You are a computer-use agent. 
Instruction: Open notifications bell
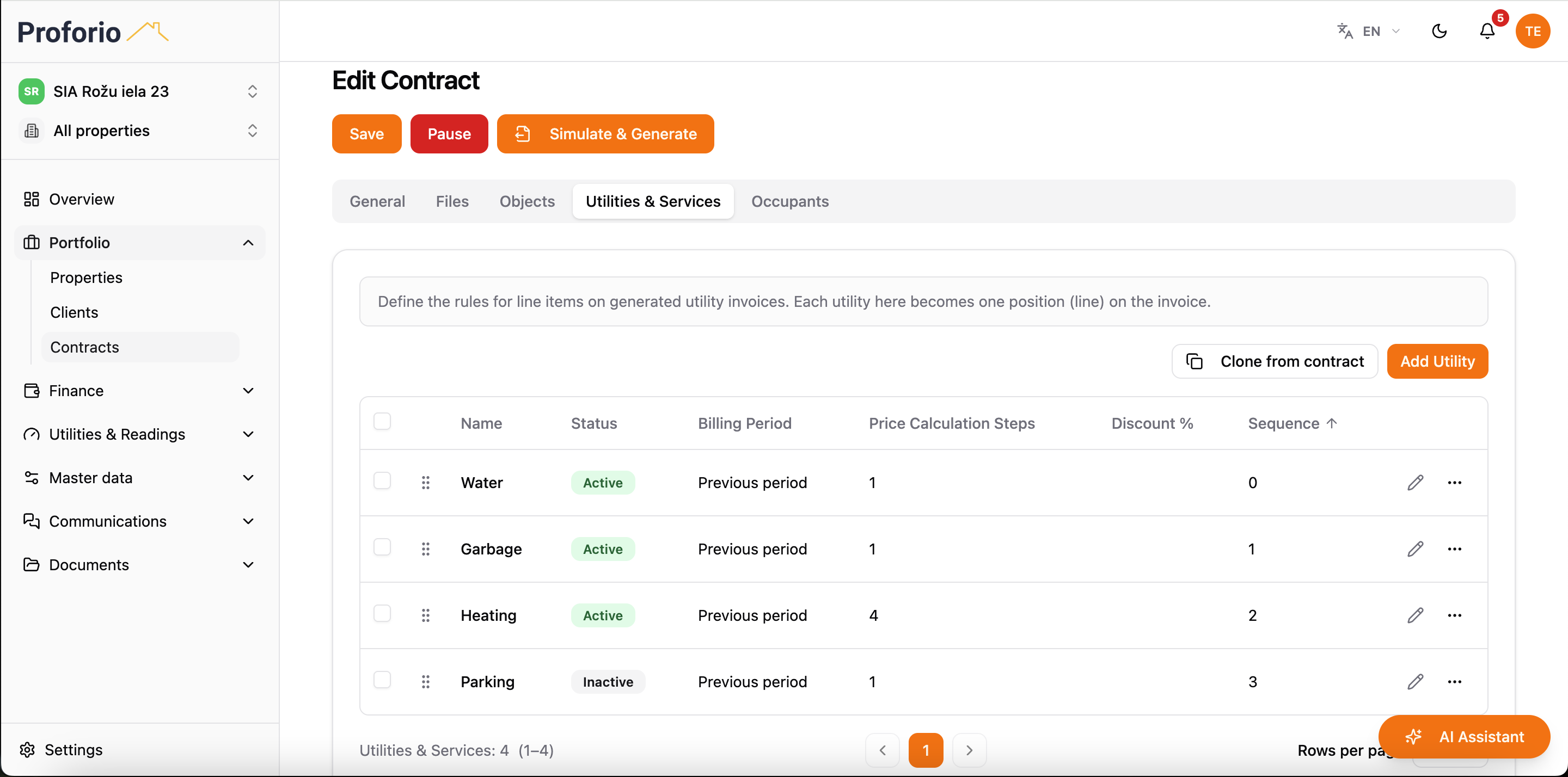1487,31
